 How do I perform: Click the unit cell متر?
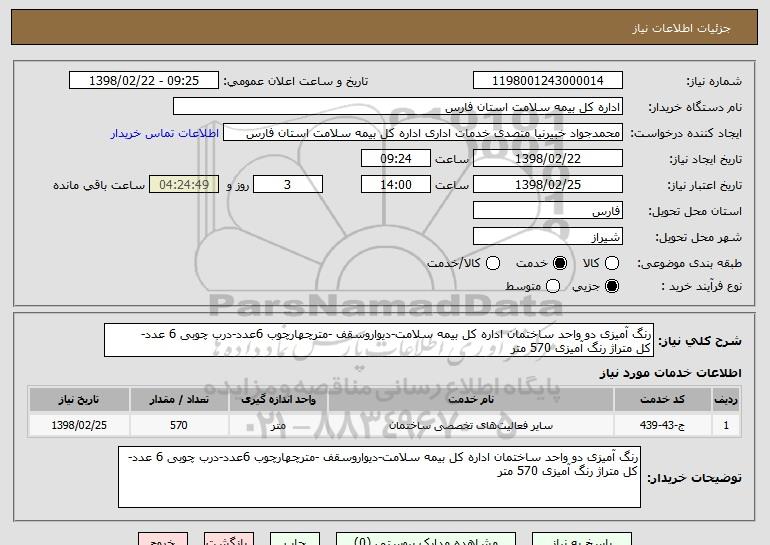[278, 425]
